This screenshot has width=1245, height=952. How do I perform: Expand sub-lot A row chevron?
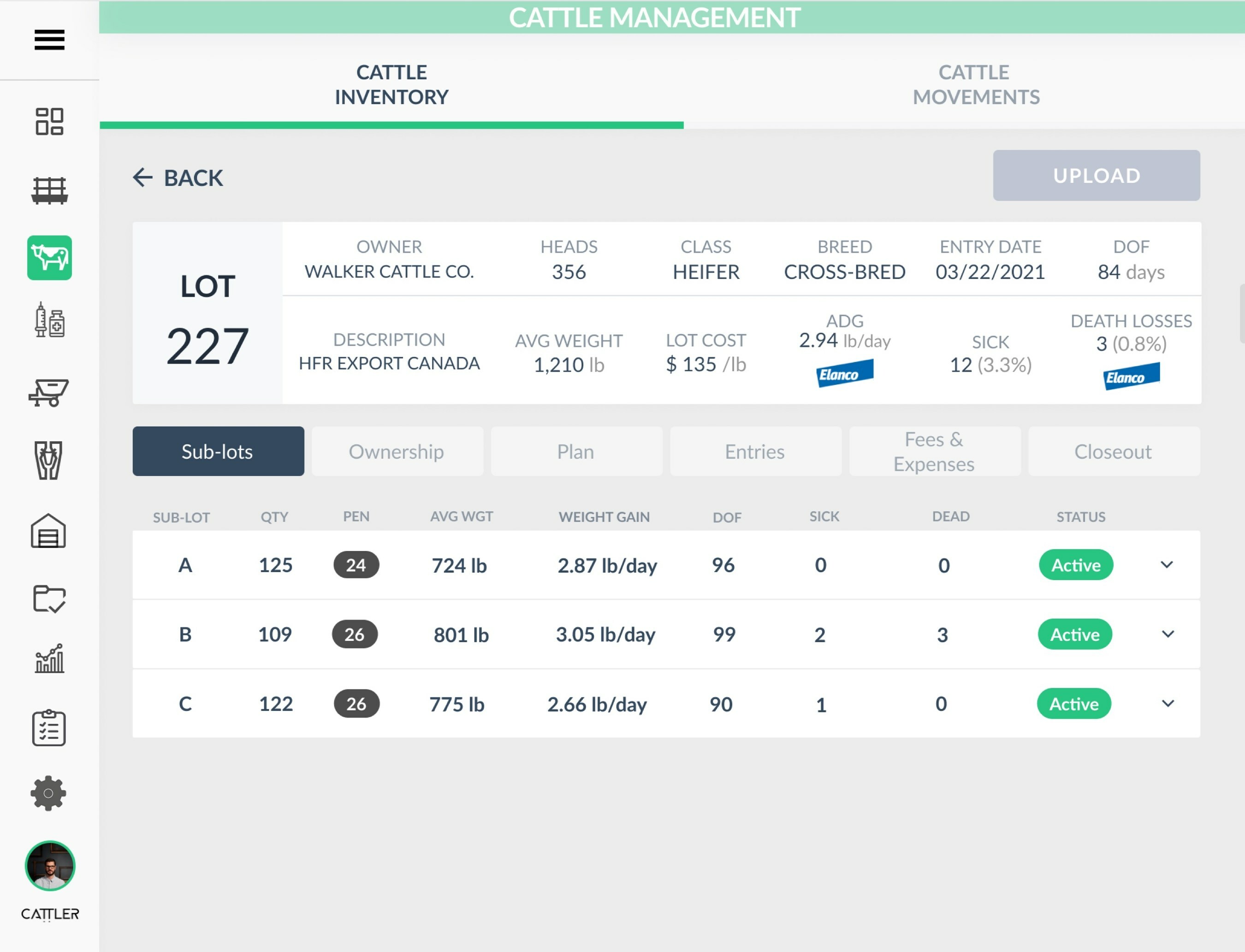(1166, 565)
